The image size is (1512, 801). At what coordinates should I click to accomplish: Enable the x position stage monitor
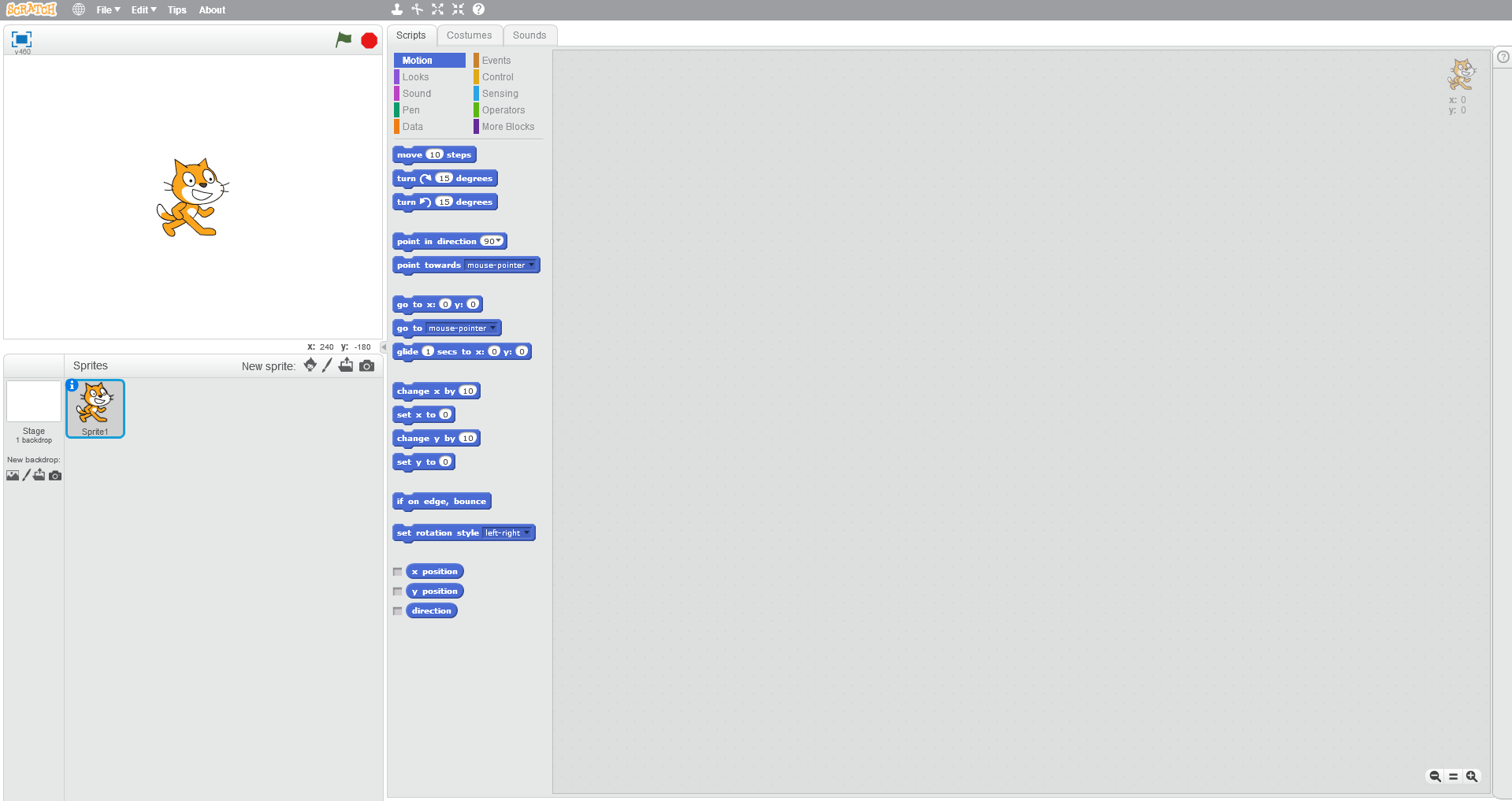coord(398,572)
